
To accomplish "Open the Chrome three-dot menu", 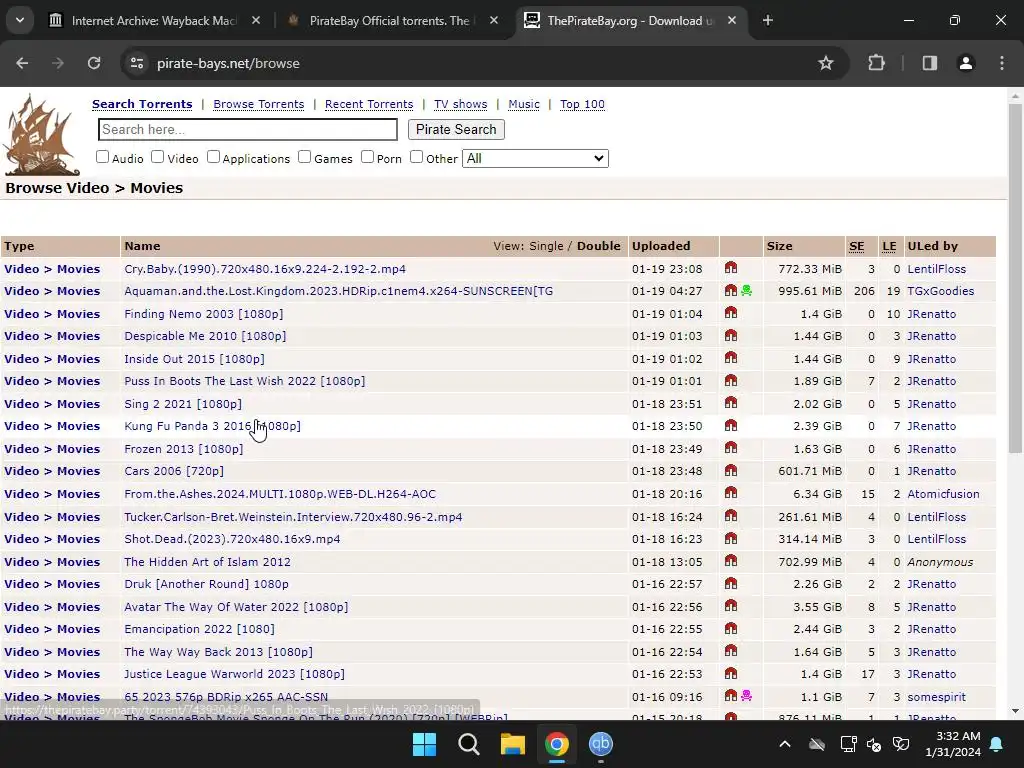I will click(x=1002, y=63).
